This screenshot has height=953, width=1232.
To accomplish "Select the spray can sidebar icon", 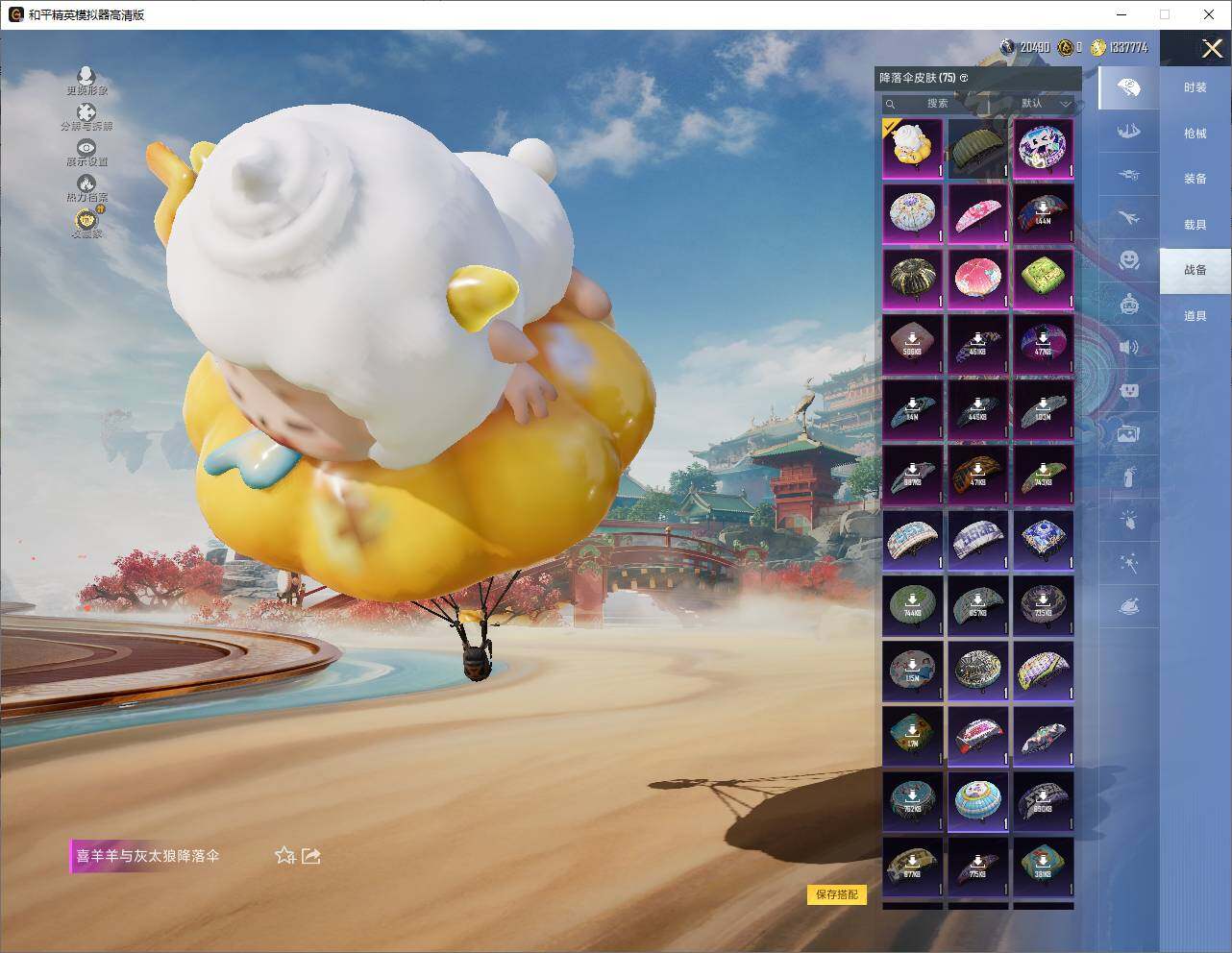I will 1129,477.
